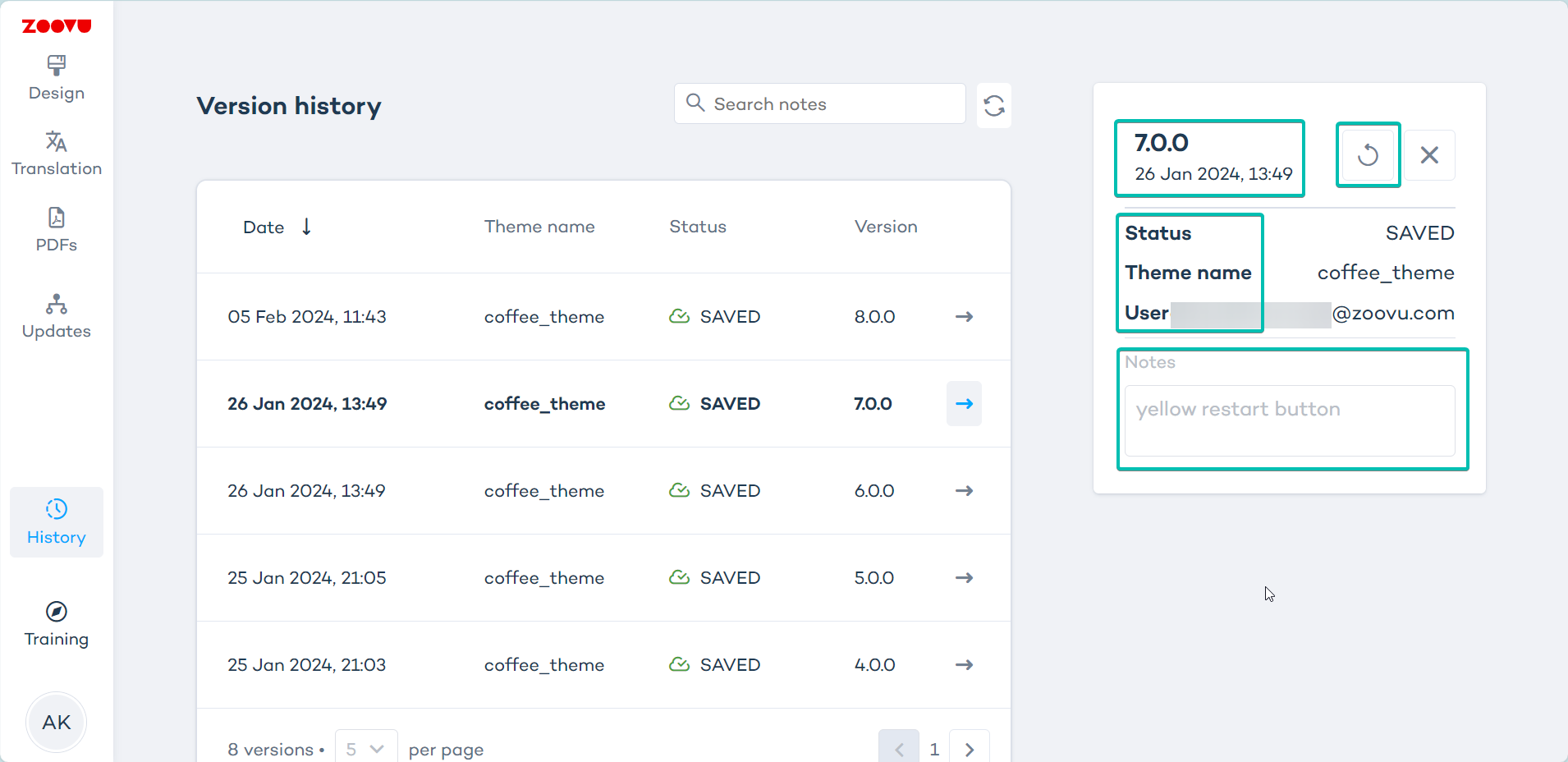Close the version details panel
Viewport: 1568px width, 762px height.
[x=1428, y=155]
